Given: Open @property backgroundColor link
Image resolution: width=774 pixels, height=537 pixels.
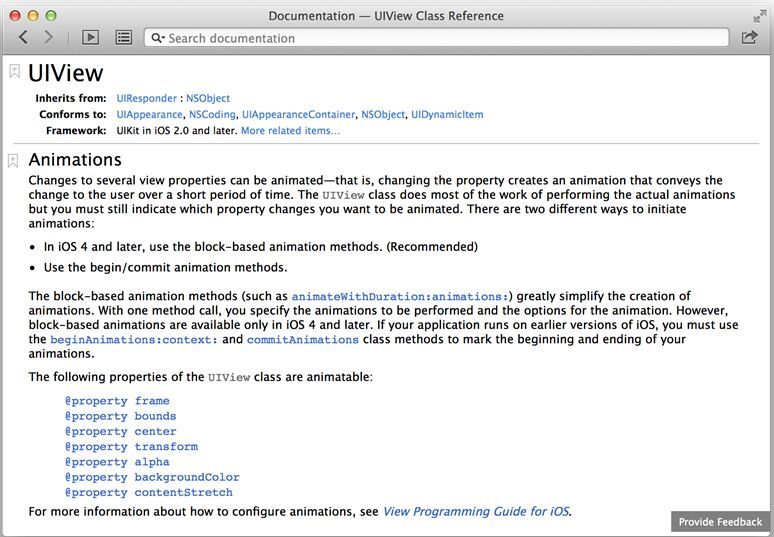Looking at the screenshot, I should [x=152, y=477].
